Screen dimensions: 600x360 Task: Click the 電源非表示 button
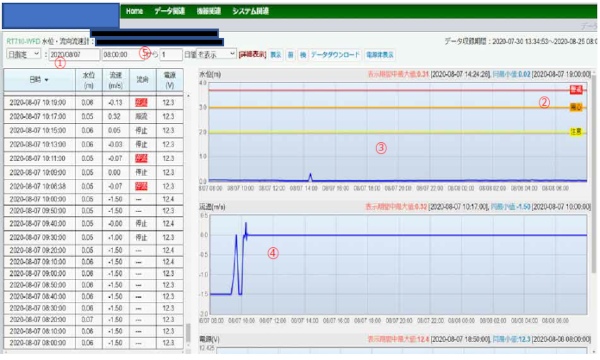(380, 54)
